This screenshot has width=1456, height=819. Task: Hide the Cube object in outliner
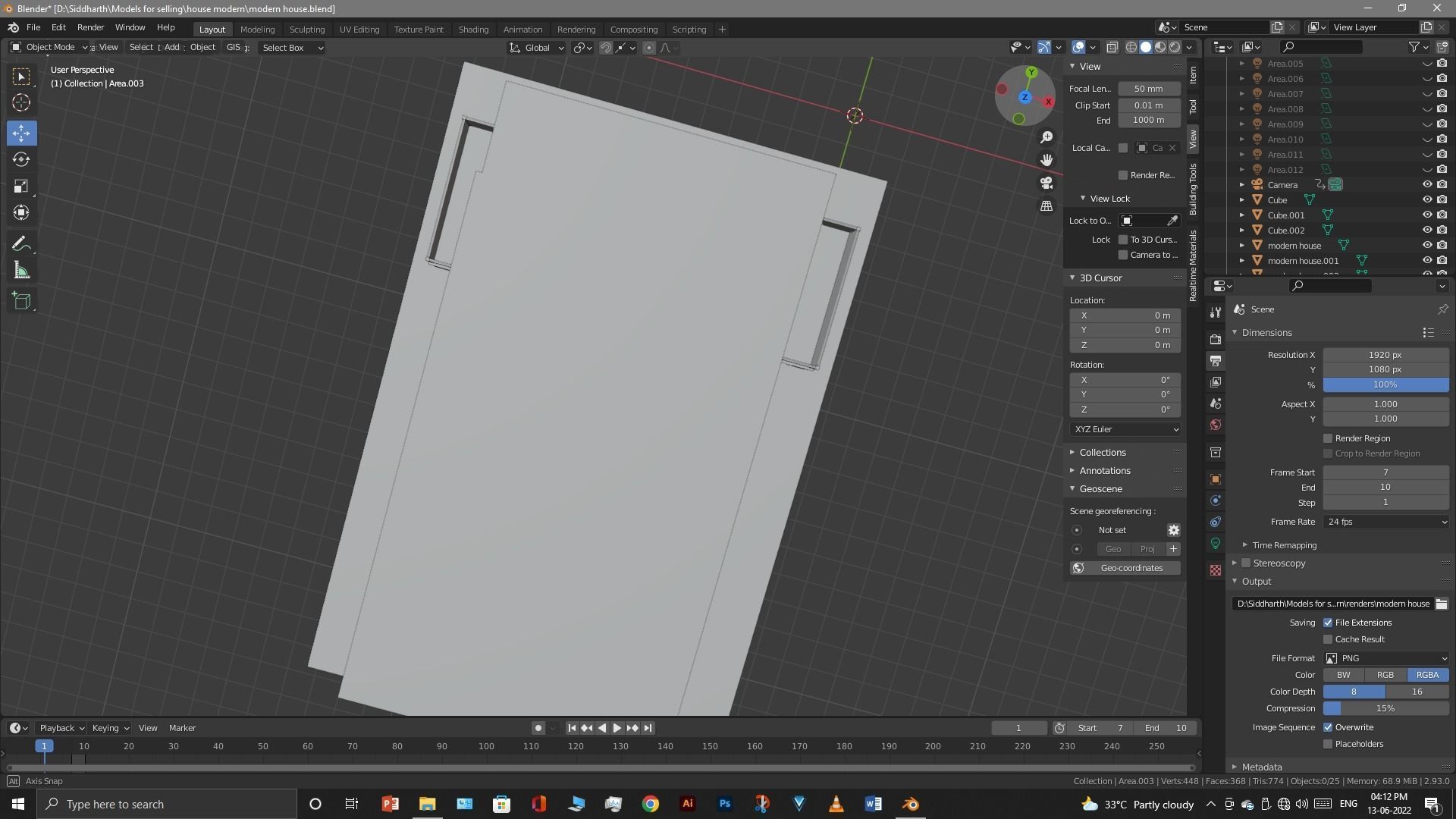(1426, 200)
